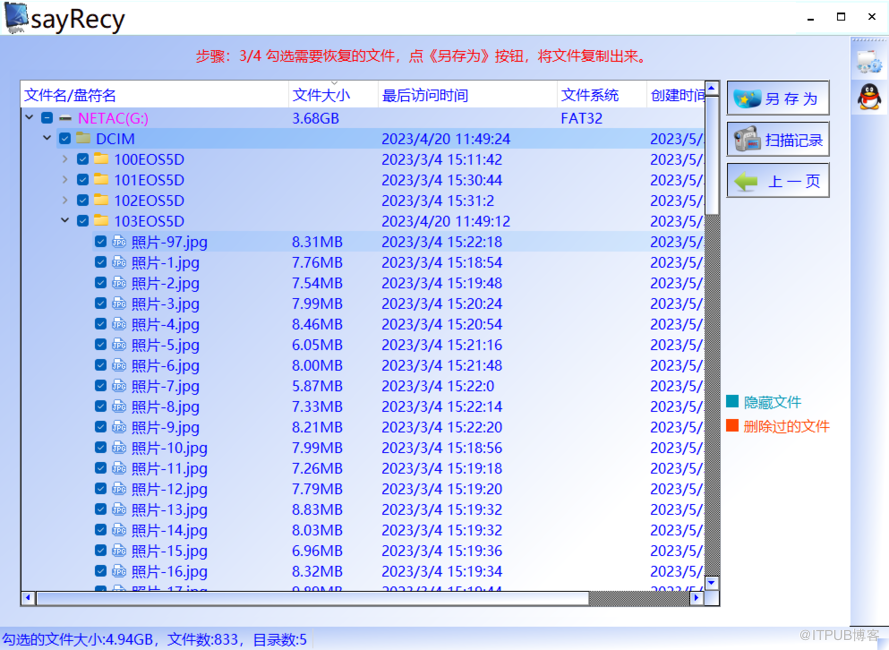Screen dimensions: 889x650
Task: Click the FAT32 file system cell
Action: 581,118
